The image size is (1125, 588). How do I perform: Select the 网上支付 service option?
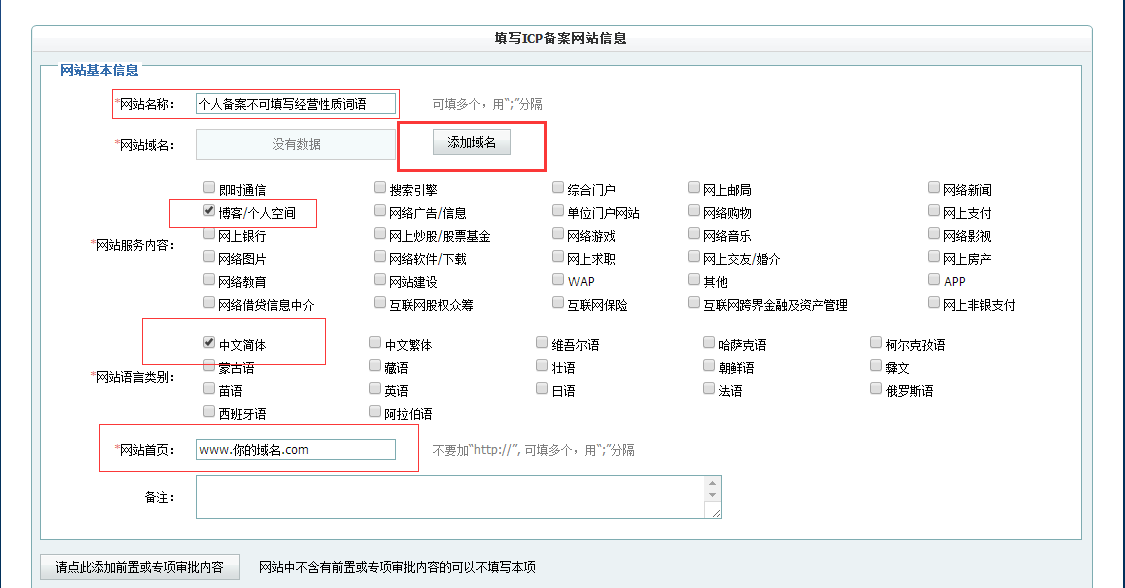(933, 210)
